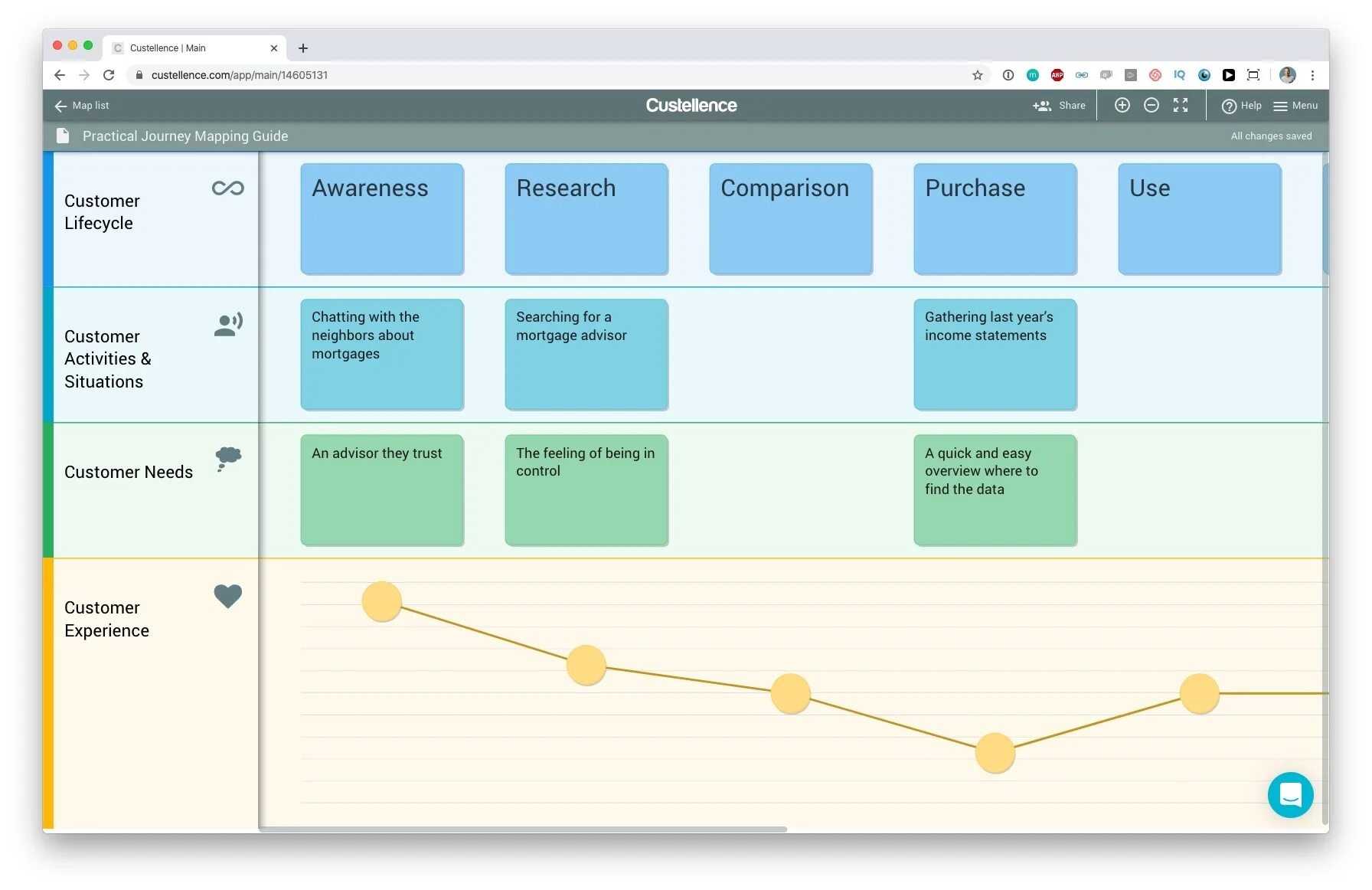1372x890 pixels.
Task: Open the hamburger Menu
Action: [x=1295, y=106]
